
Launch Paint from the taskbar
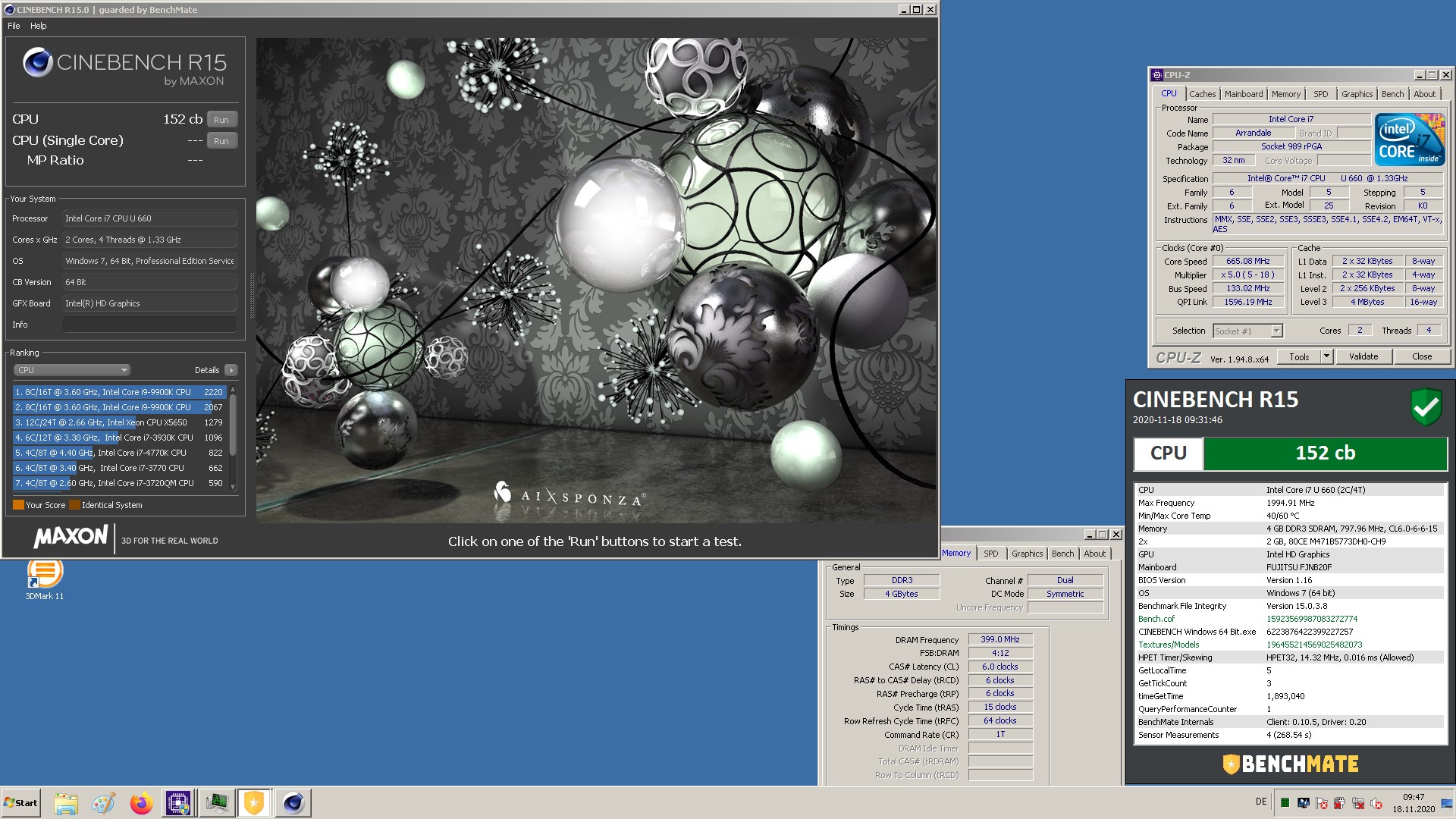[x=103, y=803]
